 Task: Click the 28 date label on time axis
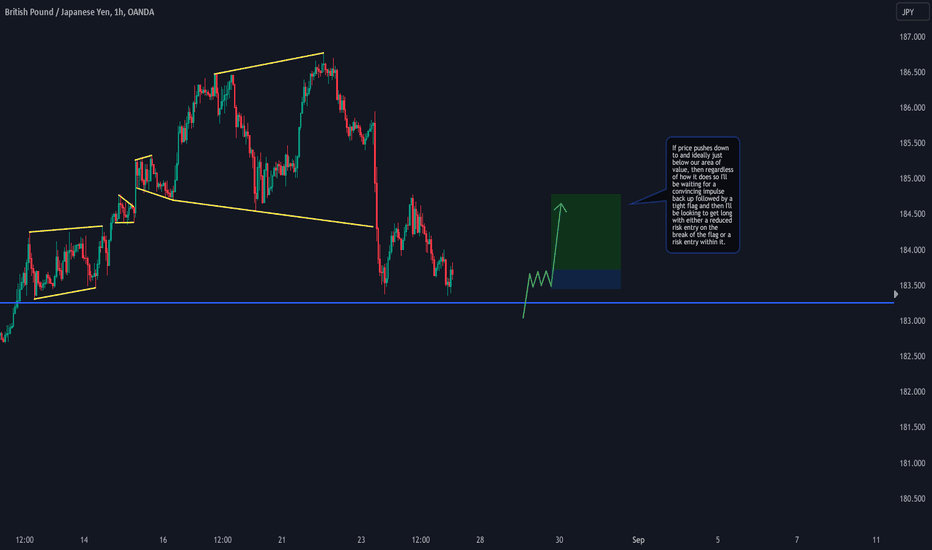[480, 540]
